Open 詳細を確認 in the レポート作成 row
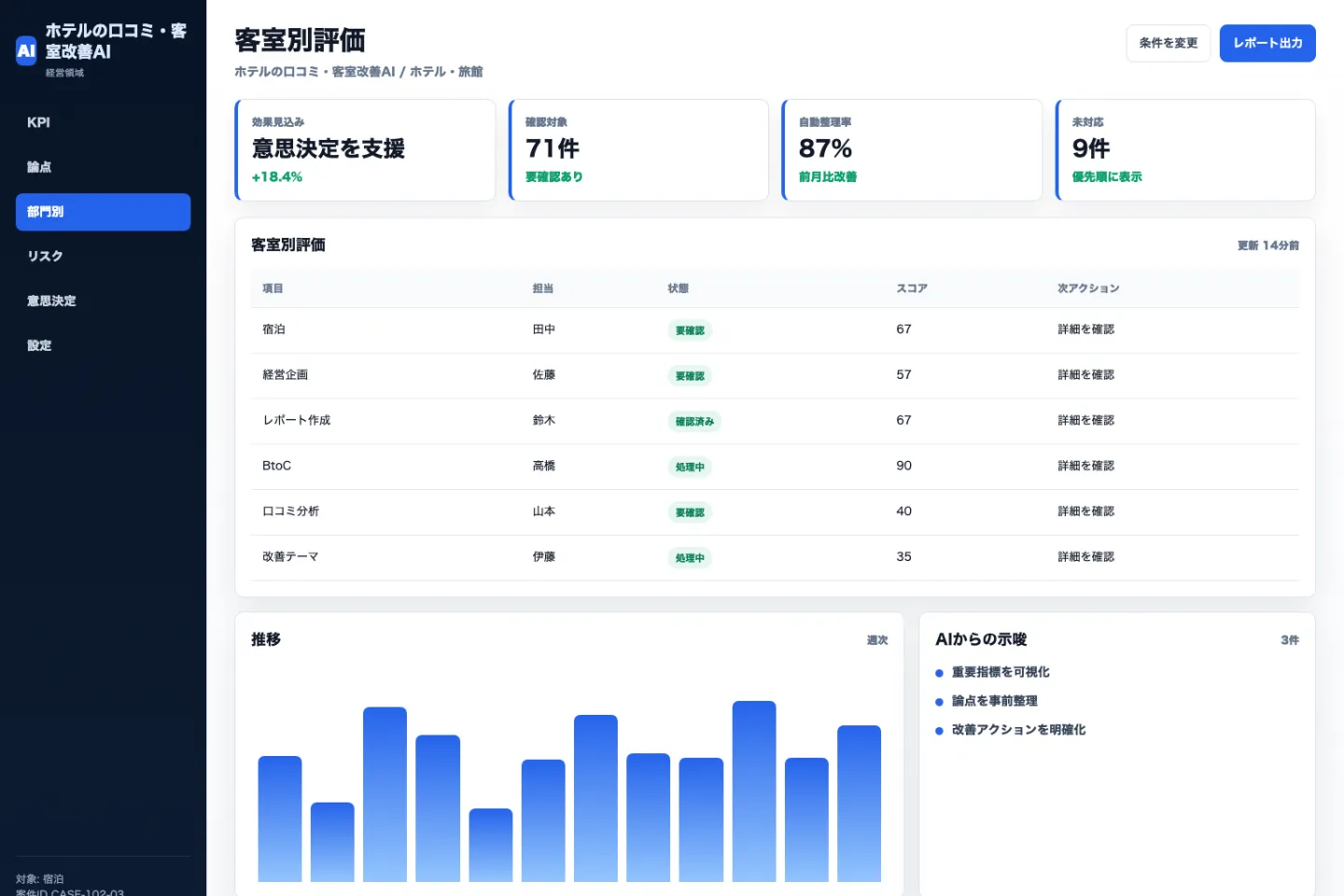 (x=1085, y=420)
